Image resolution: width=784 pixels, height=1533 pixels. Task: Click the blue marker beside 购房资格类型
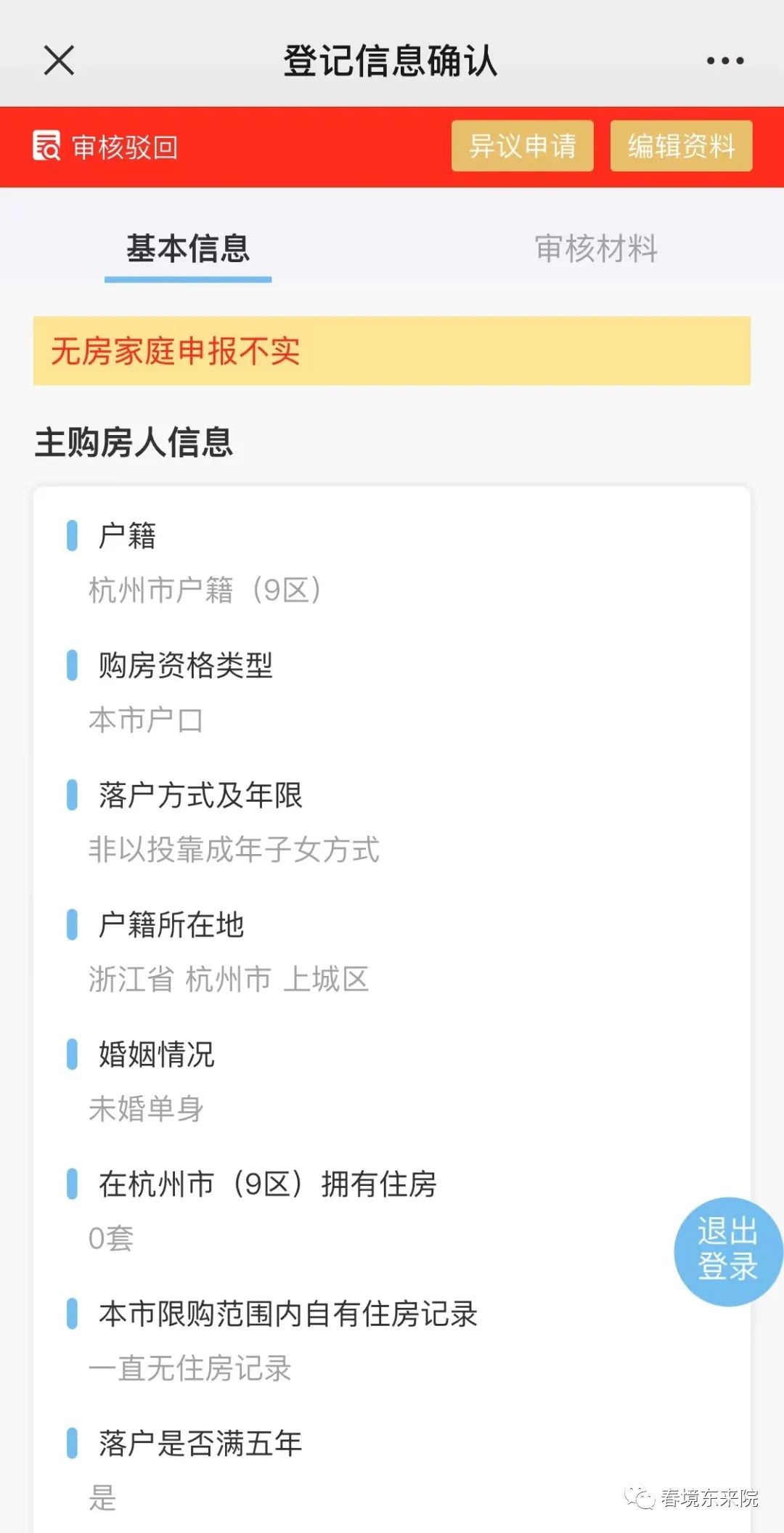click(x=72, y=665)
